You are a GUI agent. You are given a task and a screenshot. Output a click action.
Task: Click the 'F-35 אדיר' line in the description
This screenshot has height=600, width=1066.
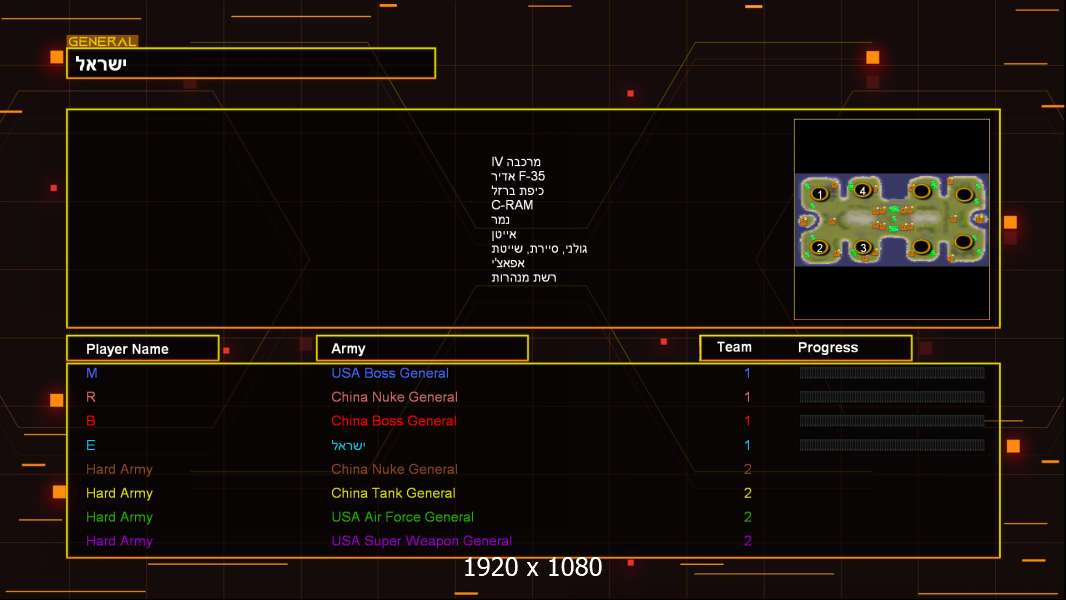coord(518,176)
